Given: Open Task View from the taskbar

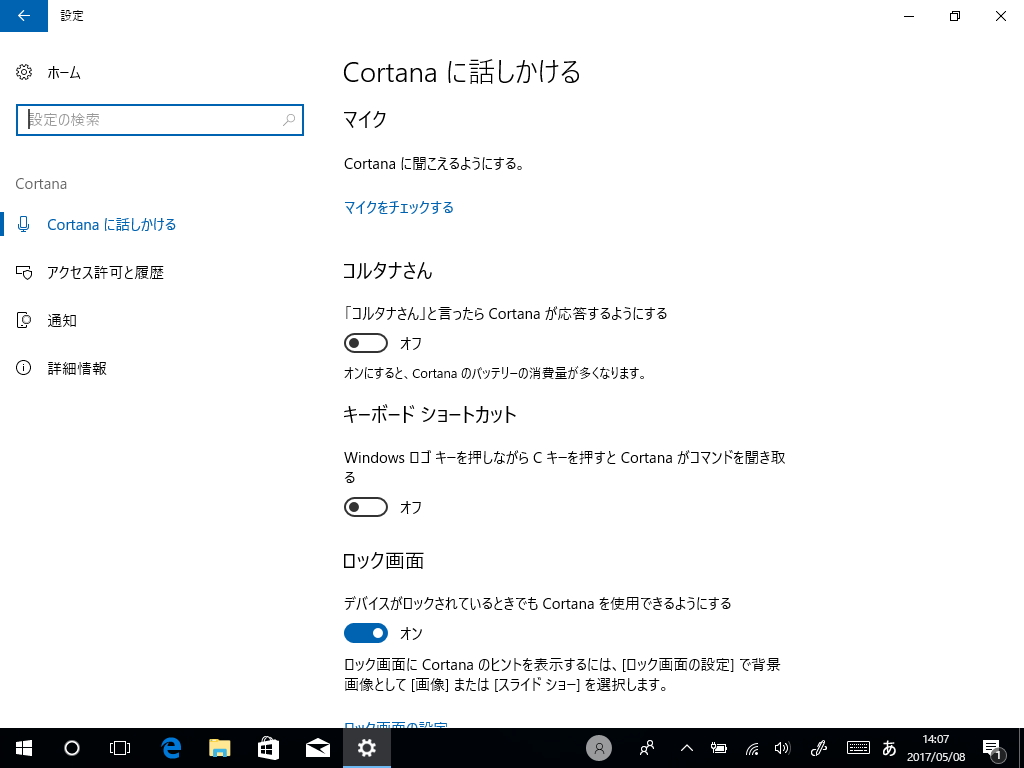Looking at the screenshot, I should tap(120, 748).
